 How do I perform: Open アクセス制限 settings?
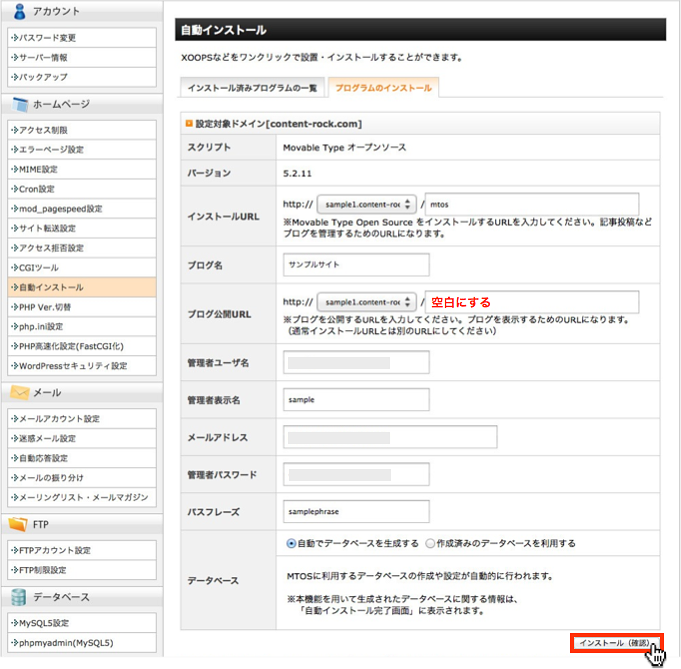pos(82,130)
